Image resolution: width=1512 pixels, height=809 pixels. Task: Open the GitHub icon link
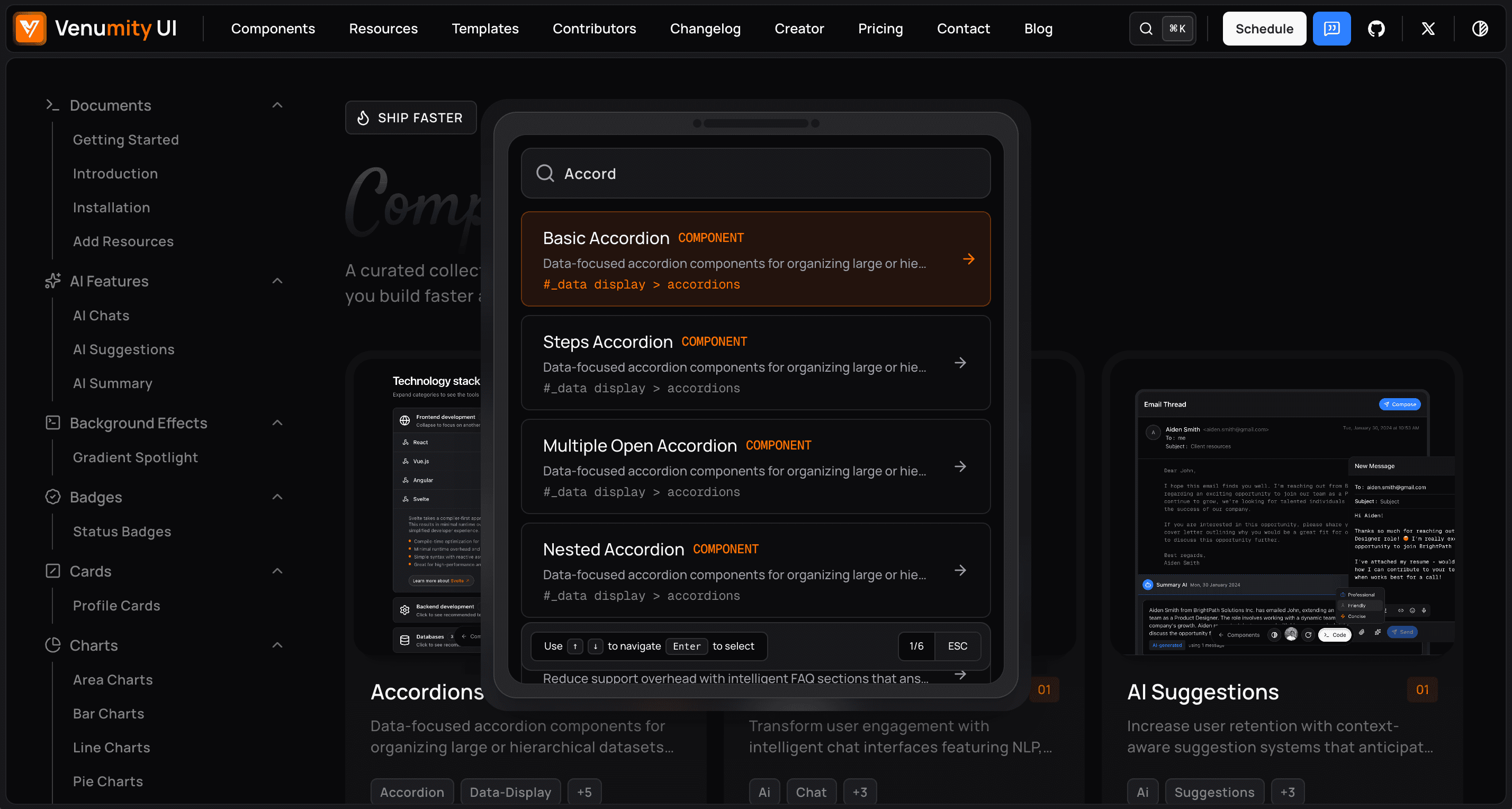(1376, 29)
